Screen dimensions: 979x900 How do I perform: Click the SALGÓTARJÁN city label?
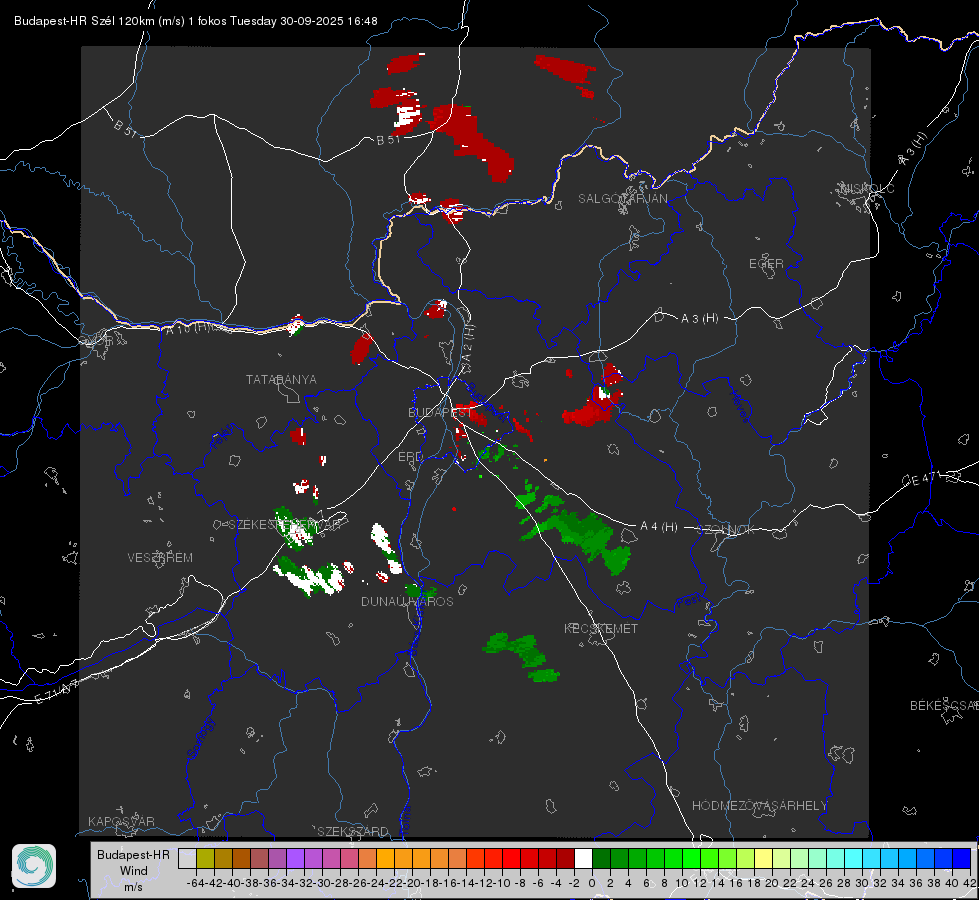(622, 199)
